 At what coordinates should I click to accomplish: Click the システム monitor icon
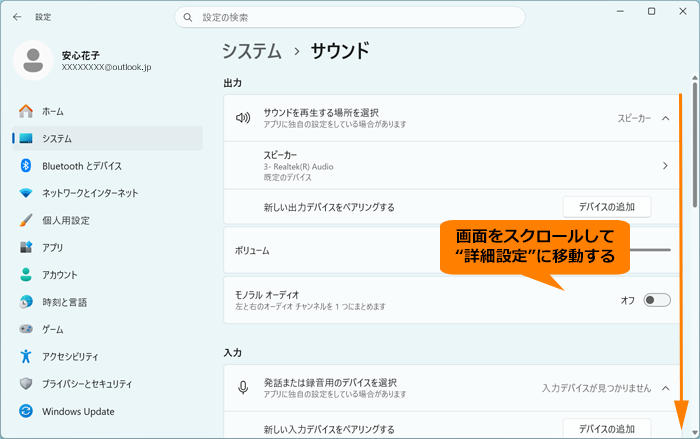(26, 138)
